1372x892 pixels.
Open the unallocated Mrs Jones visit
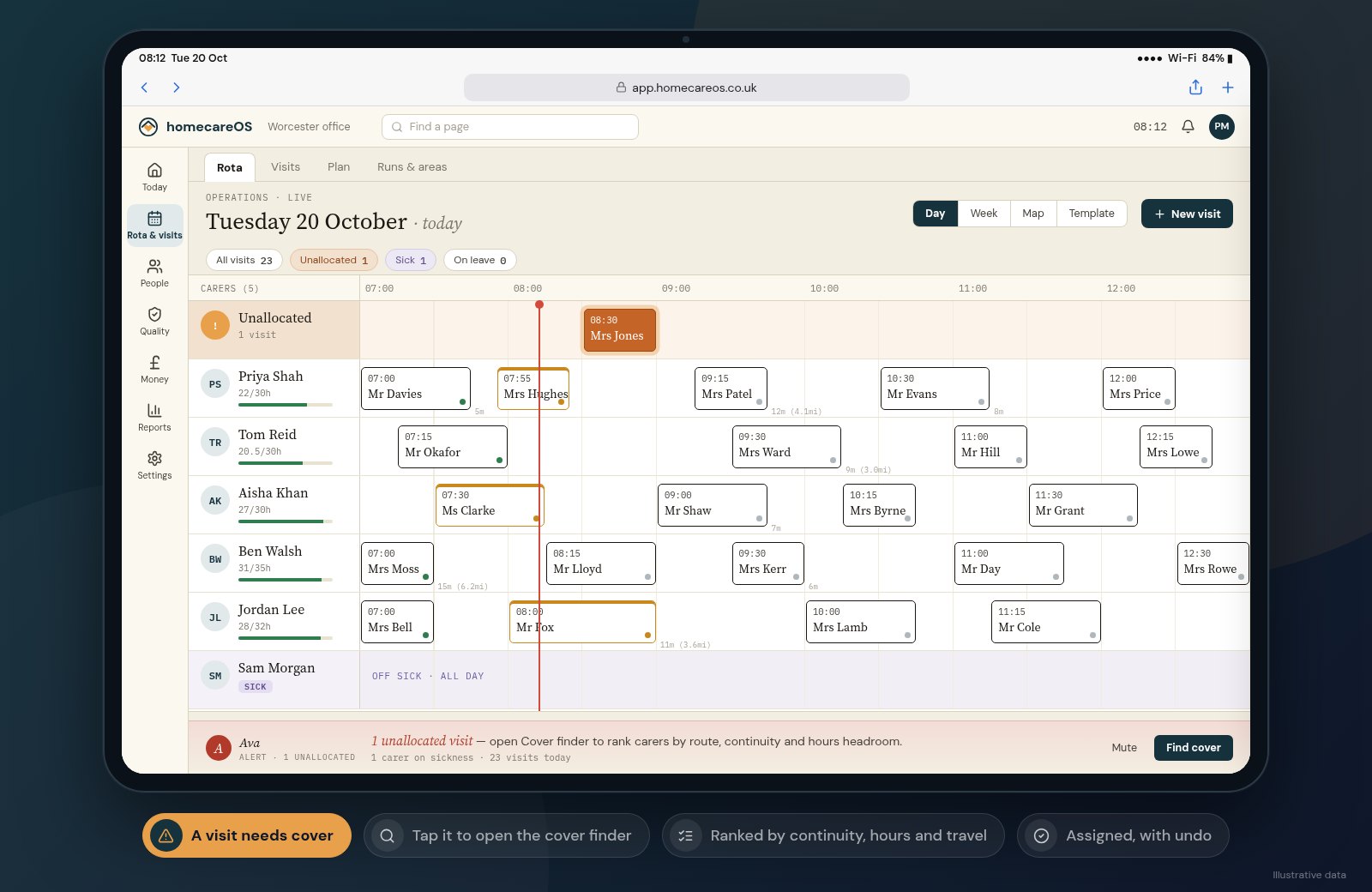[x=619, y=329]
